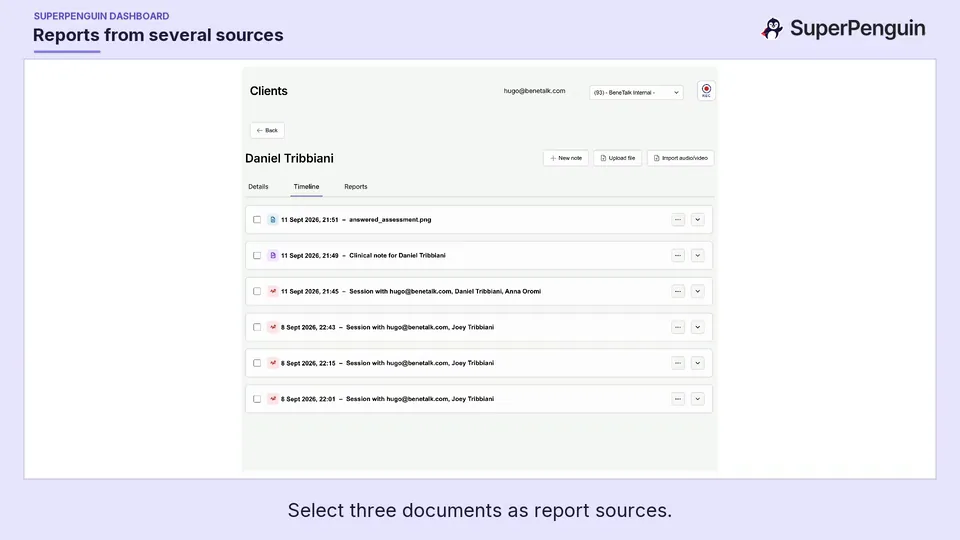
Task: Click the hugo@benetalk.com account text
Action: click(534, 91)
